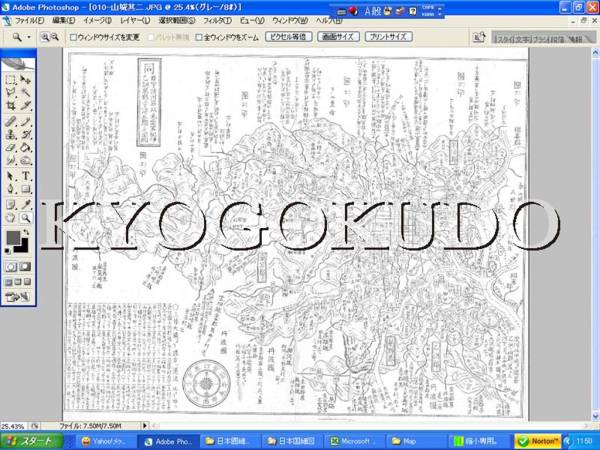This screenshot has height=450, width=600.
Task: Open background color picker swatch
Action: [x=23, y=247]
